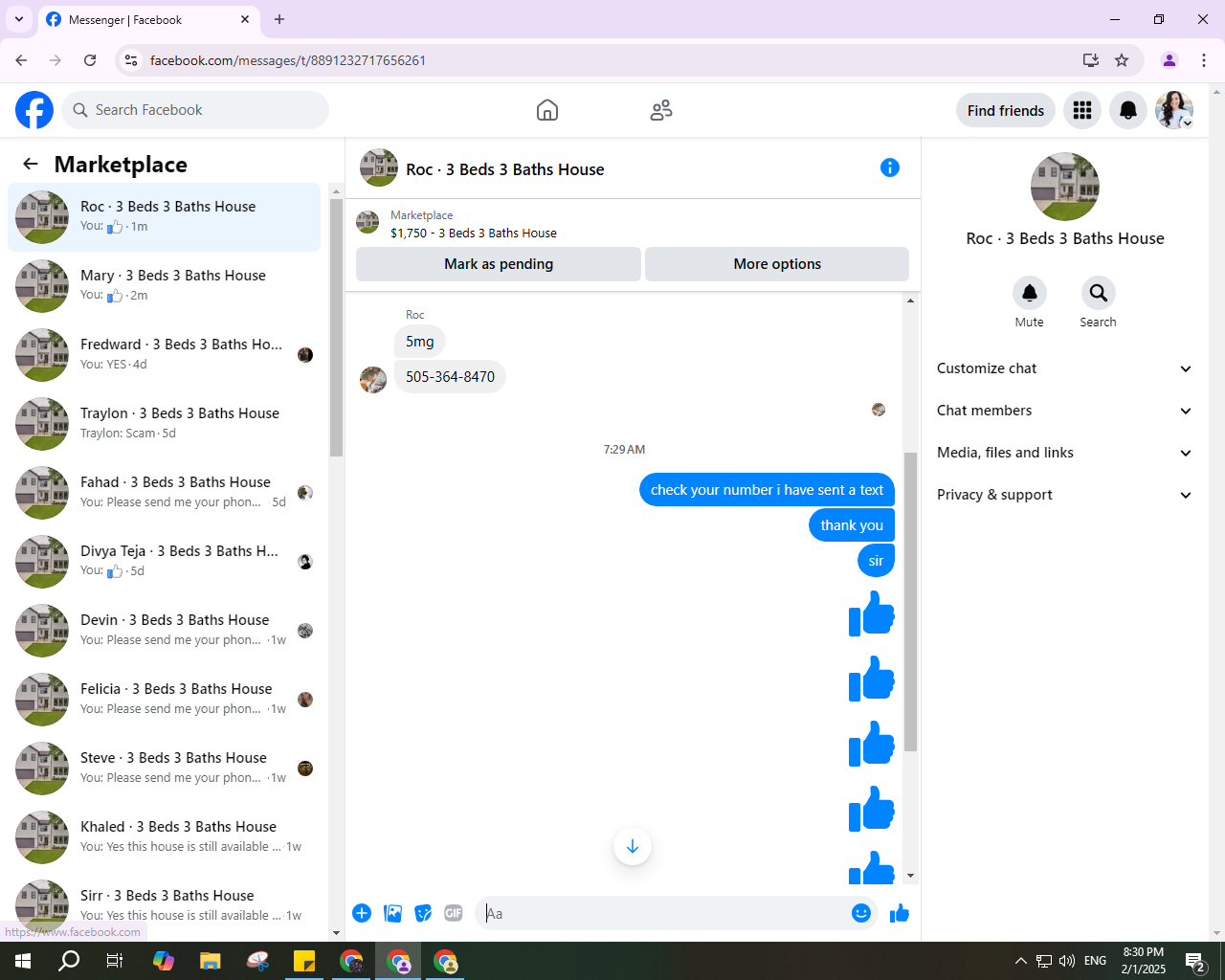Expand Media, files and links section
Viewport: 1225px width, 980px height.
click(x=1065, y=453)
